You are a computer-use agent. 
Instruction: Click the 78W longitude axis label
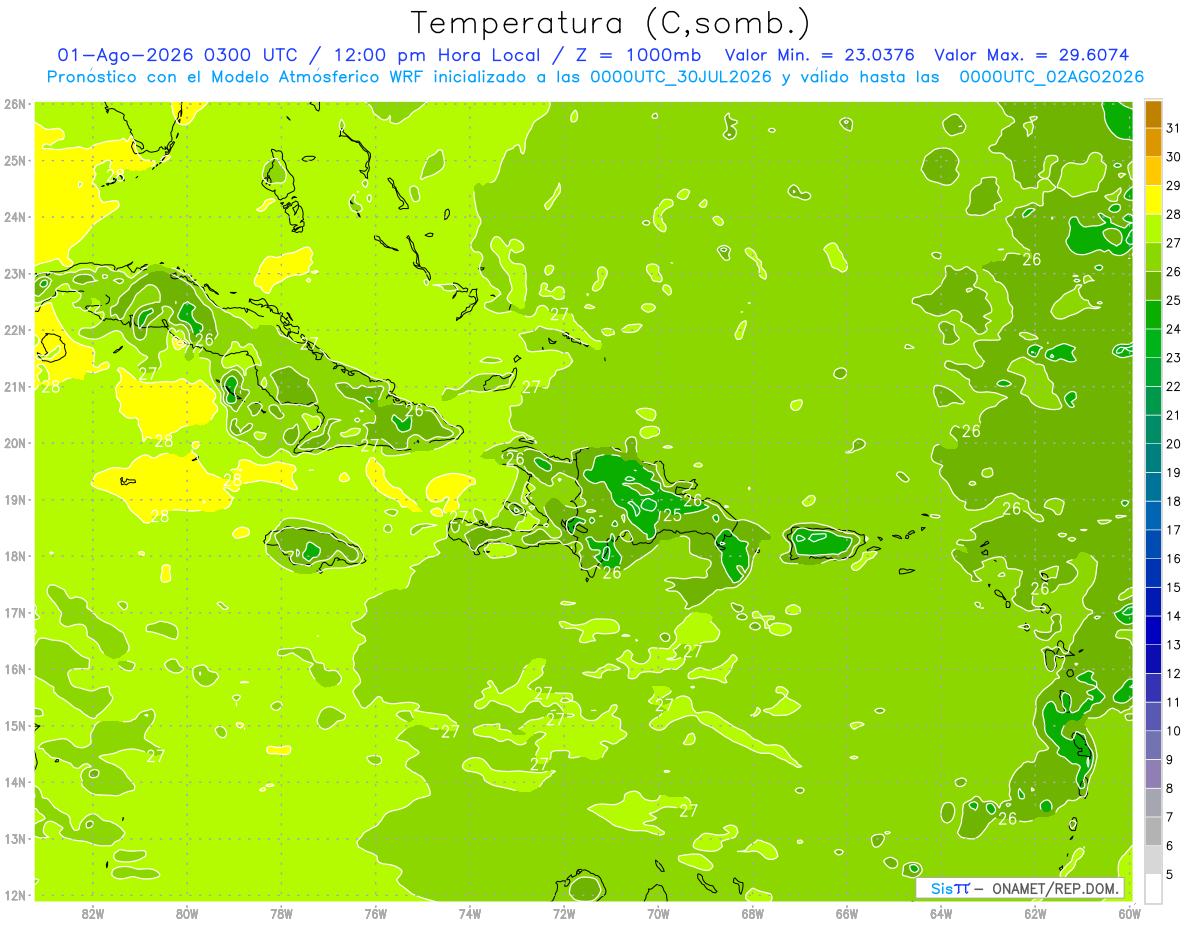[x=281, y=913]
